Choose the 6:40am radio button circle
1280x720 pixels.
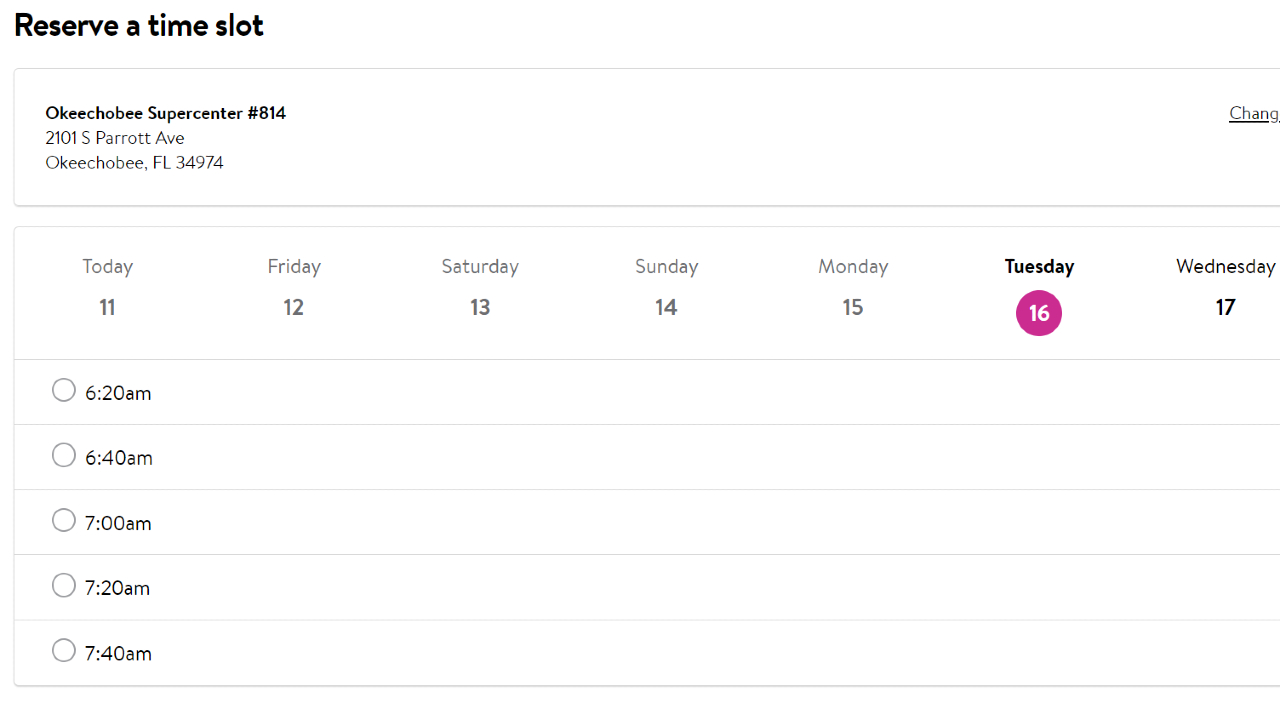point(64,455)
